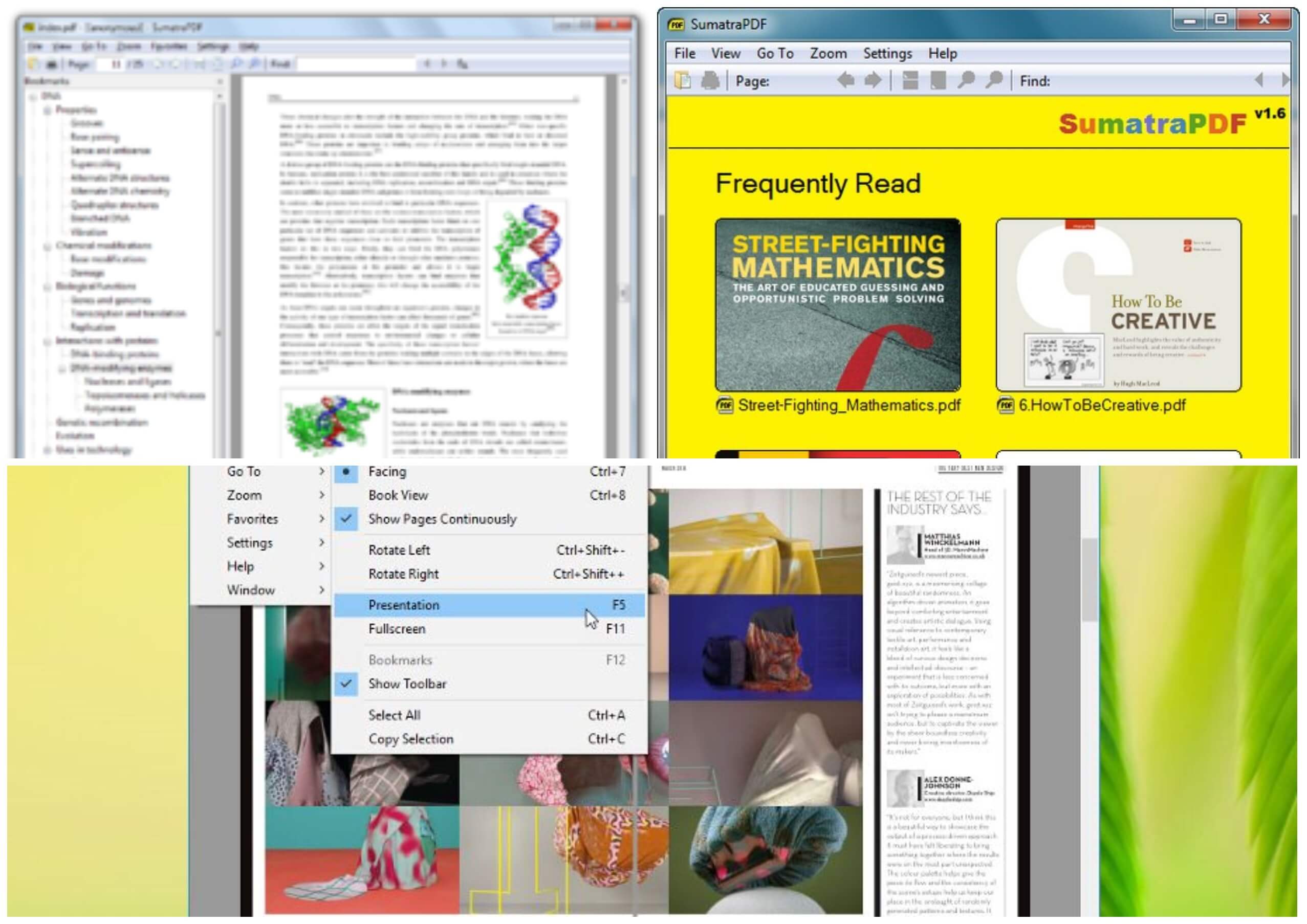The height and width of the screenshot is (924, 1307).
Task: Toggle Bookmarks F12 entry in View submenu
Action: click(490, 660)
